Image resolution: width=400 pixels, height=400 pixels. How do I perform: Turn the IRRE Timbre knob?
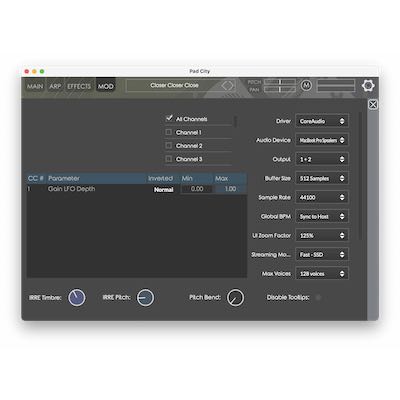click(x=77, y=297)
